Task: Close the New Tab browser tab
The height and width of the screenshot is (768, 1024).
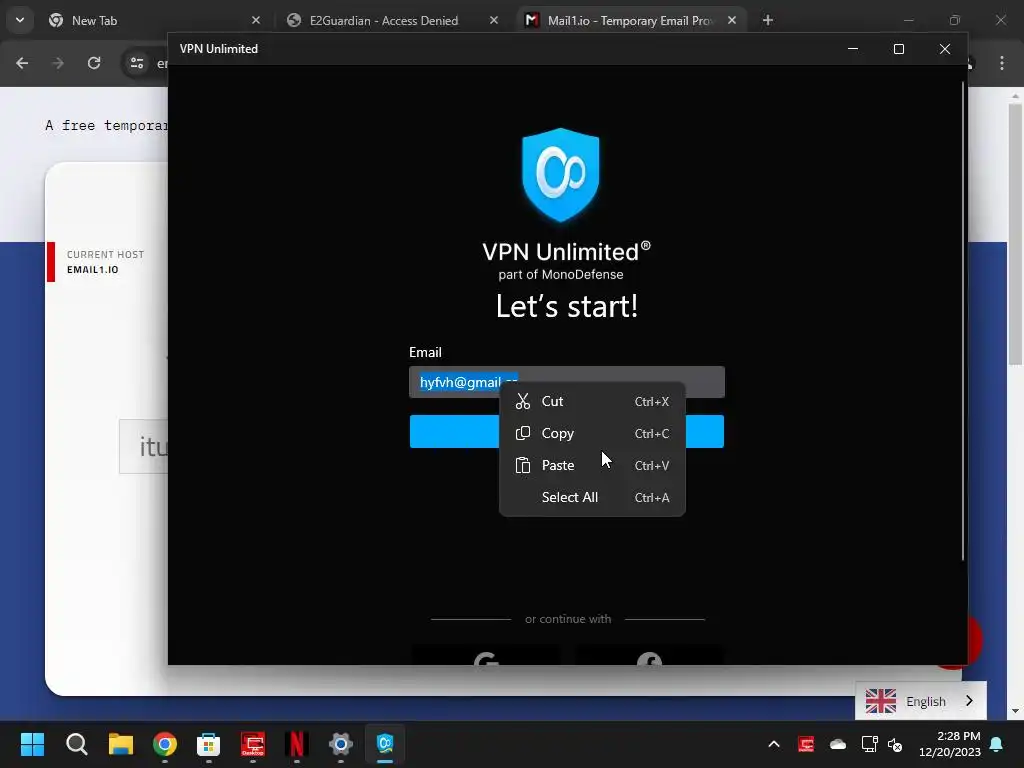Action: coord(256,20)
